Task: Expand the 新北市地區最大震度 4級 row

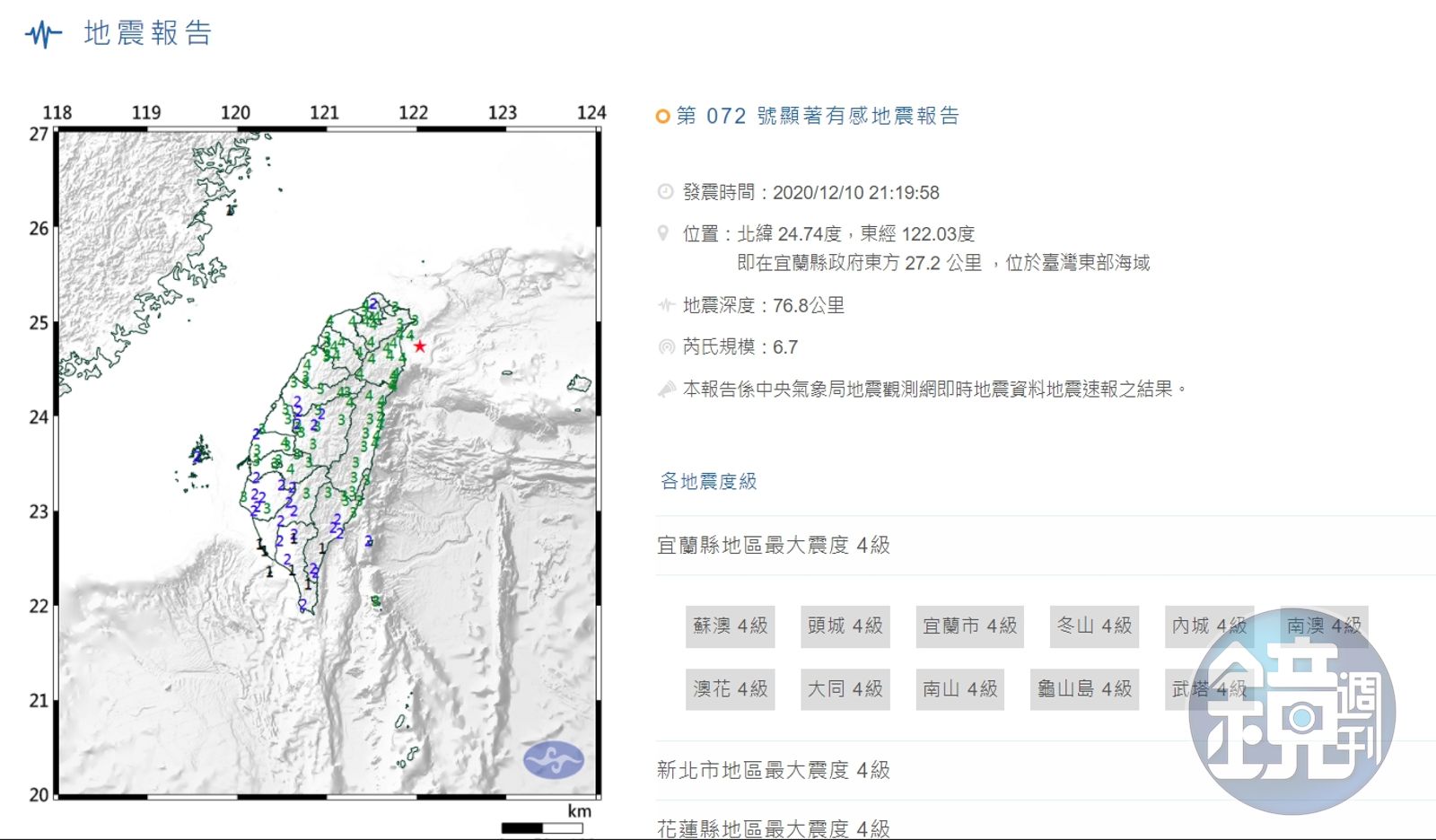Action: coord(773,770)
